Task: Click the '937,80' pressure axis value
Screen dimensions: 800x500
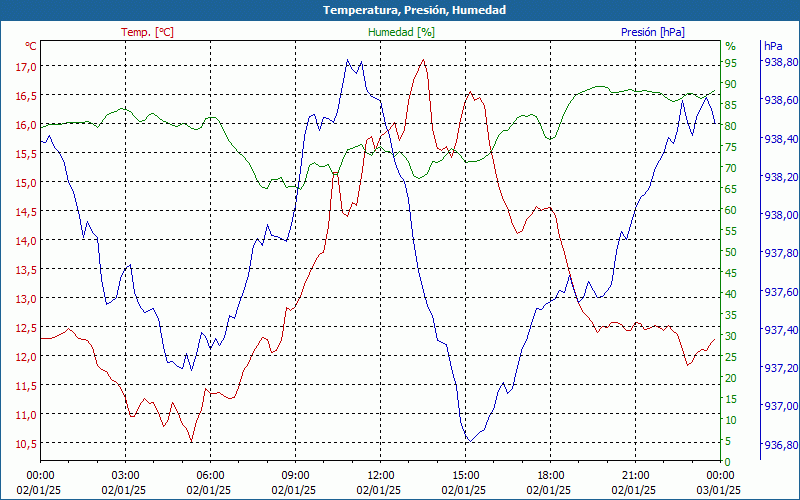Action: (x=780, y=254)
